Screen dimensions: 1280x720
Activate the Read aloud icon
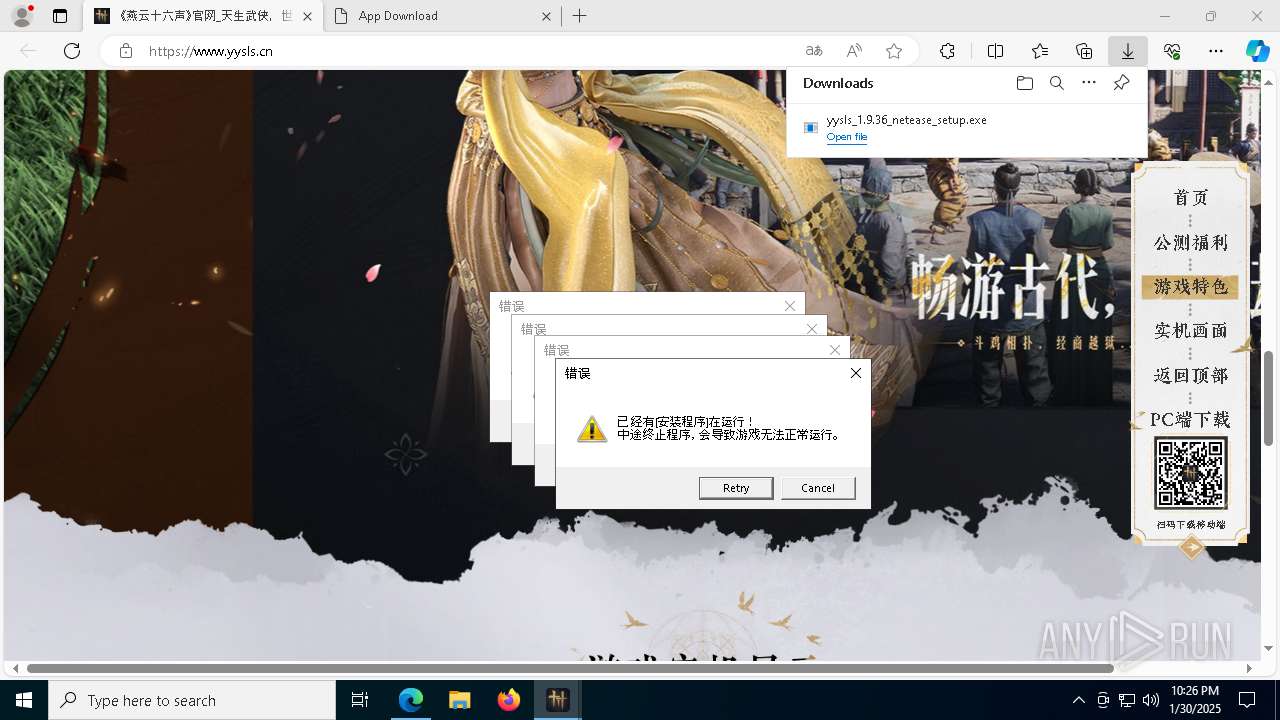pos(854,51)
